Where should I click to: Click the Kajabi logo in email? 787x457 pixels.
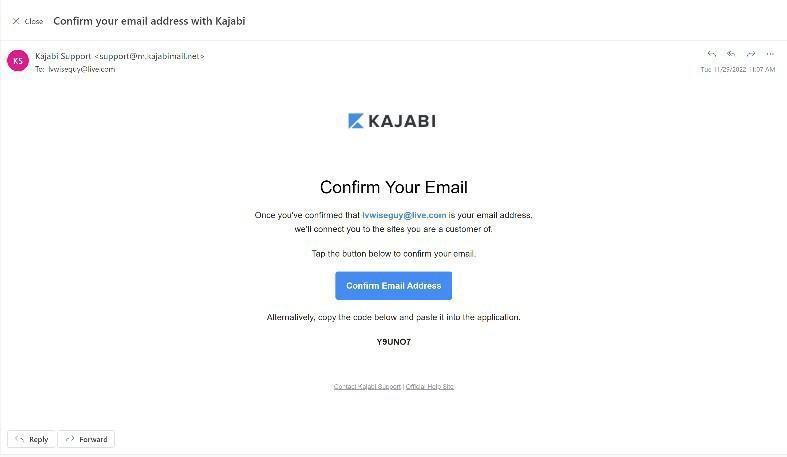[392, 121]
